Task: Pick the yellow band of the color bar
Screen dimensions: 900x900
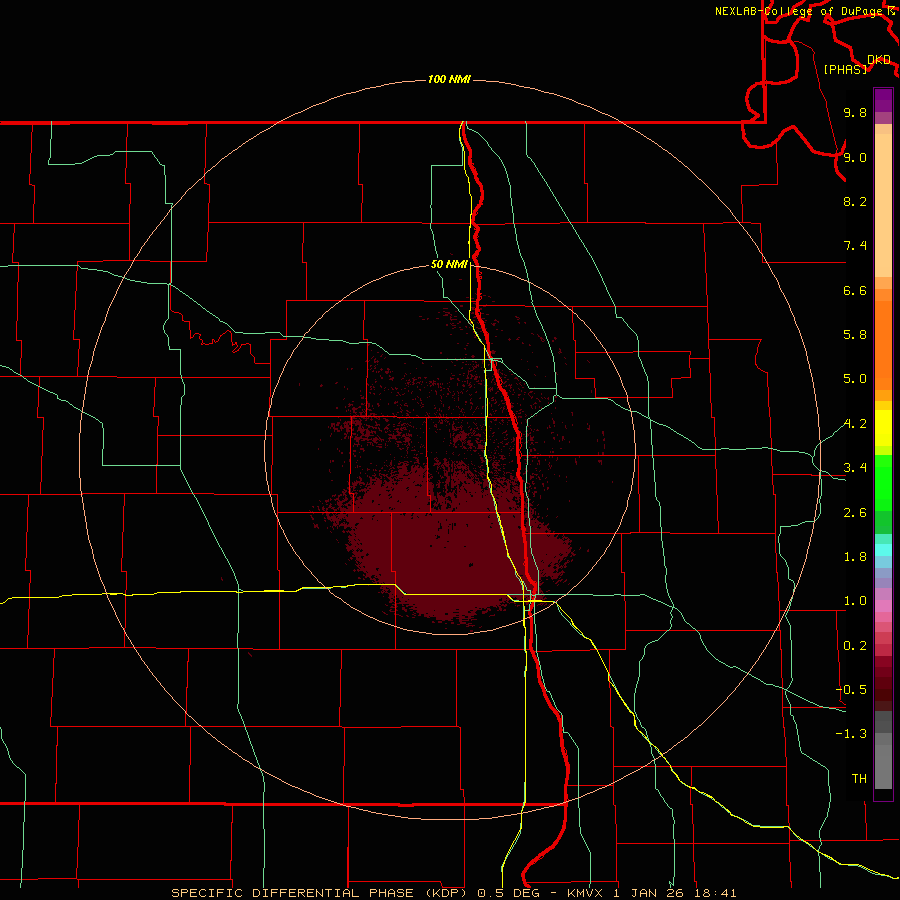Action: (x=883, y=428)
